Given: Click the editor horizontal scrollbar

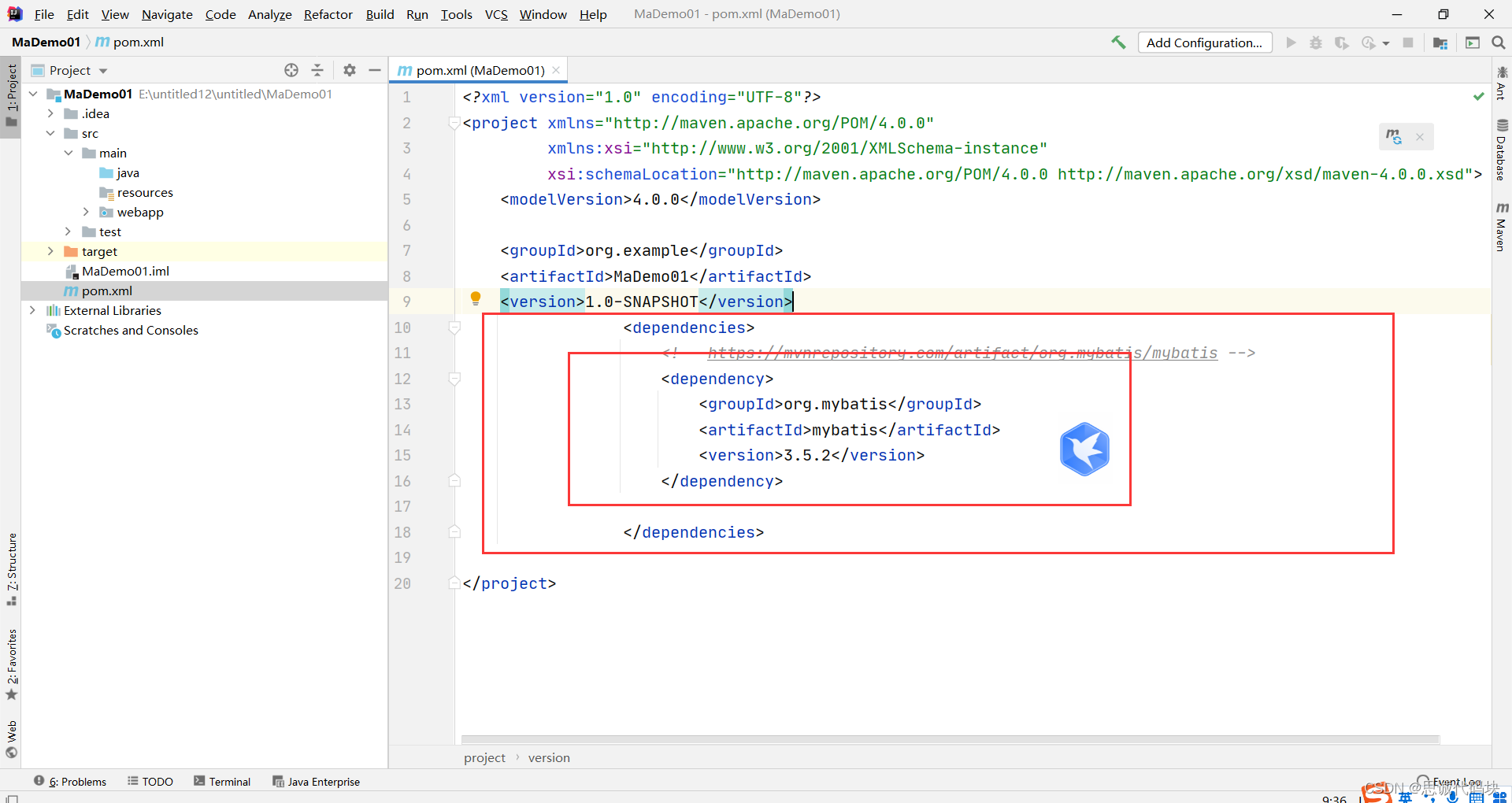Looking at the screenshot, I should 950,739.
